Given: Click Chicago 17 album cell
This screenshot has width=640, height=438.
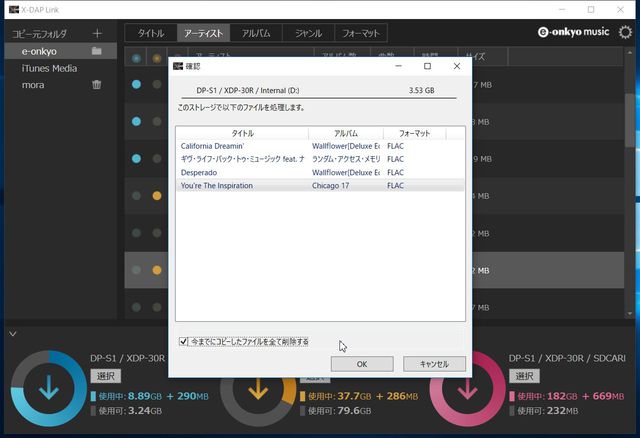Looking at the screenshot, I should pyautogui.click(x=330, y=185).
